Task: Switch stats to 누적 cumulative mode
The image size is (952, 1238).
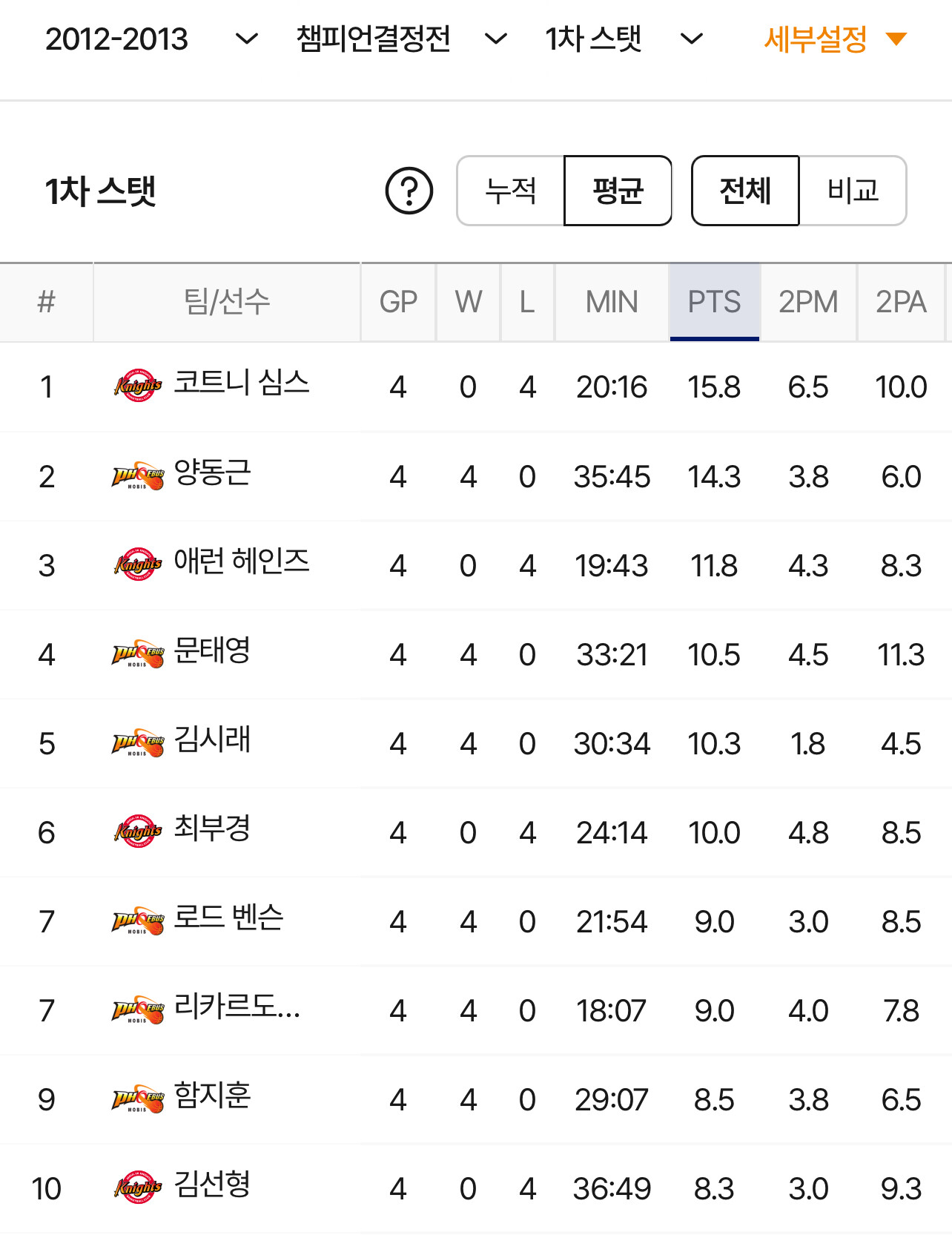Action: click(511, 191)
